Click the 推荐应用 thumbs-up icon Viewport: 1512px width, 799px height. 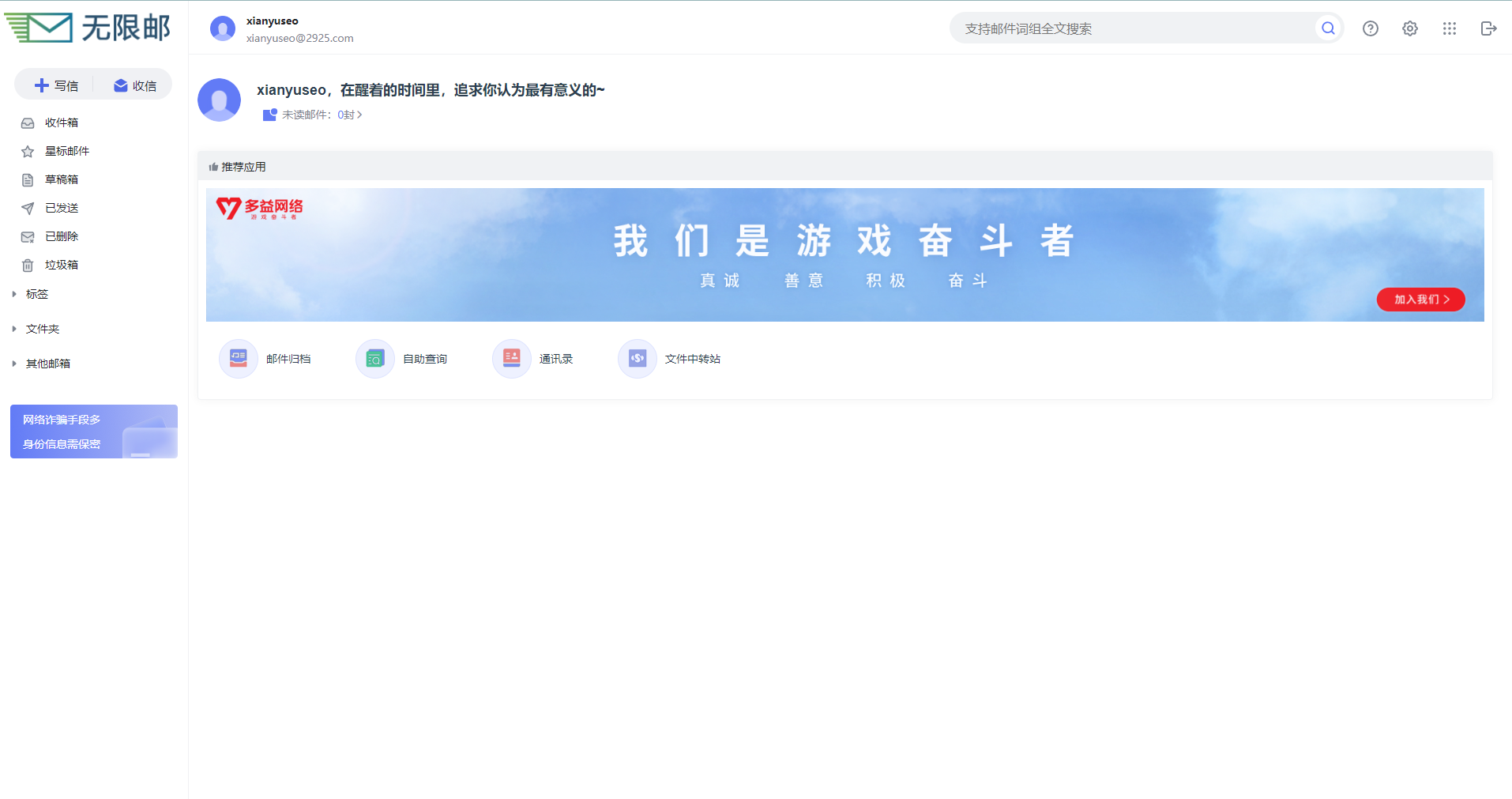click(x=213, y=167)
